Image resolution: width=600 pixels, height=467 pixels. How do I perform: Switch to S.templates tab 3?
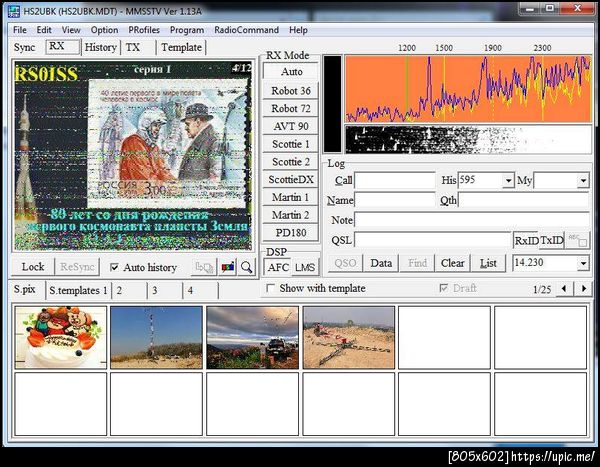[x=165, y=291]
